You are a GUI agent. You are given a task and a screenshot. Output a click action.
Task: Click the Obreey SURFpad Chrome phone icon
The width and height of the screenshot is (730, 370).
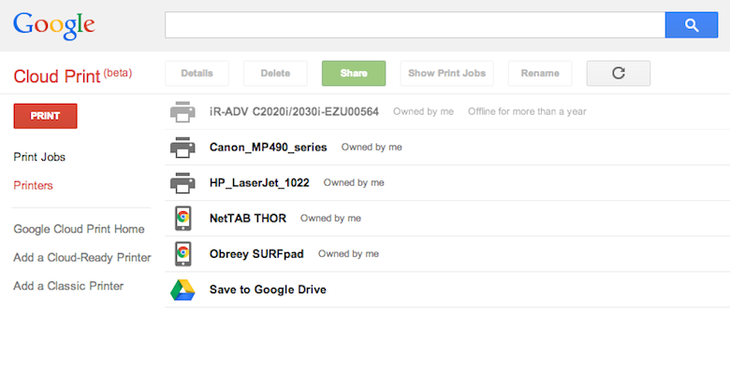pyautogui.click(x=183, y=254)
